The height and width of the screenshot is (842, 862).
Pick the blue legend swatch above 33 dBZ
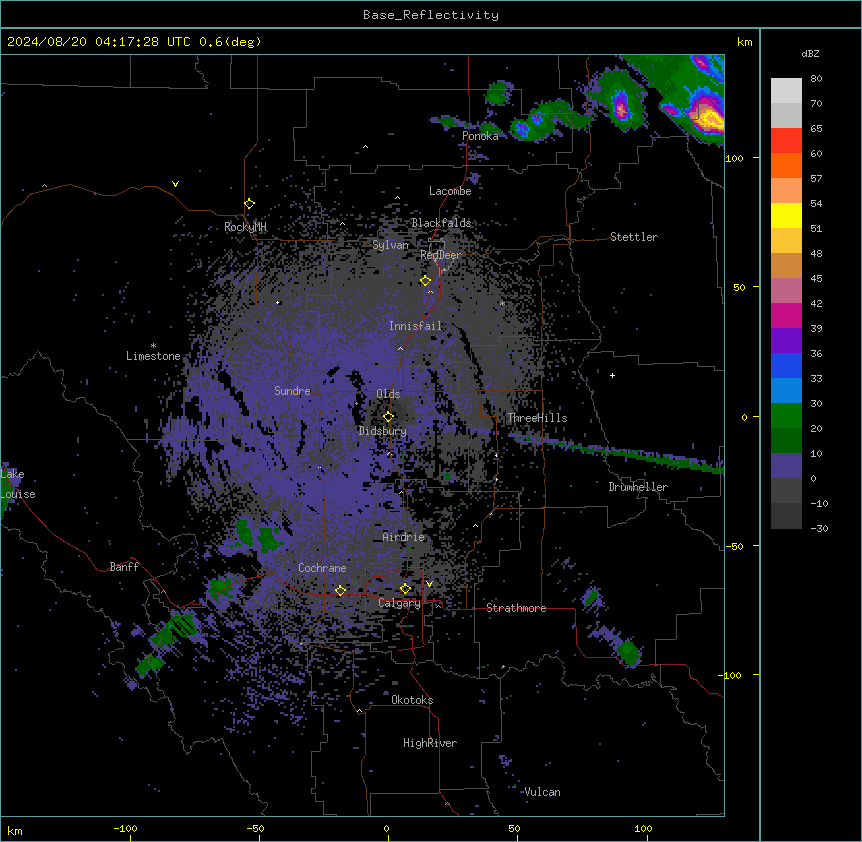click(x=786, y=365)
